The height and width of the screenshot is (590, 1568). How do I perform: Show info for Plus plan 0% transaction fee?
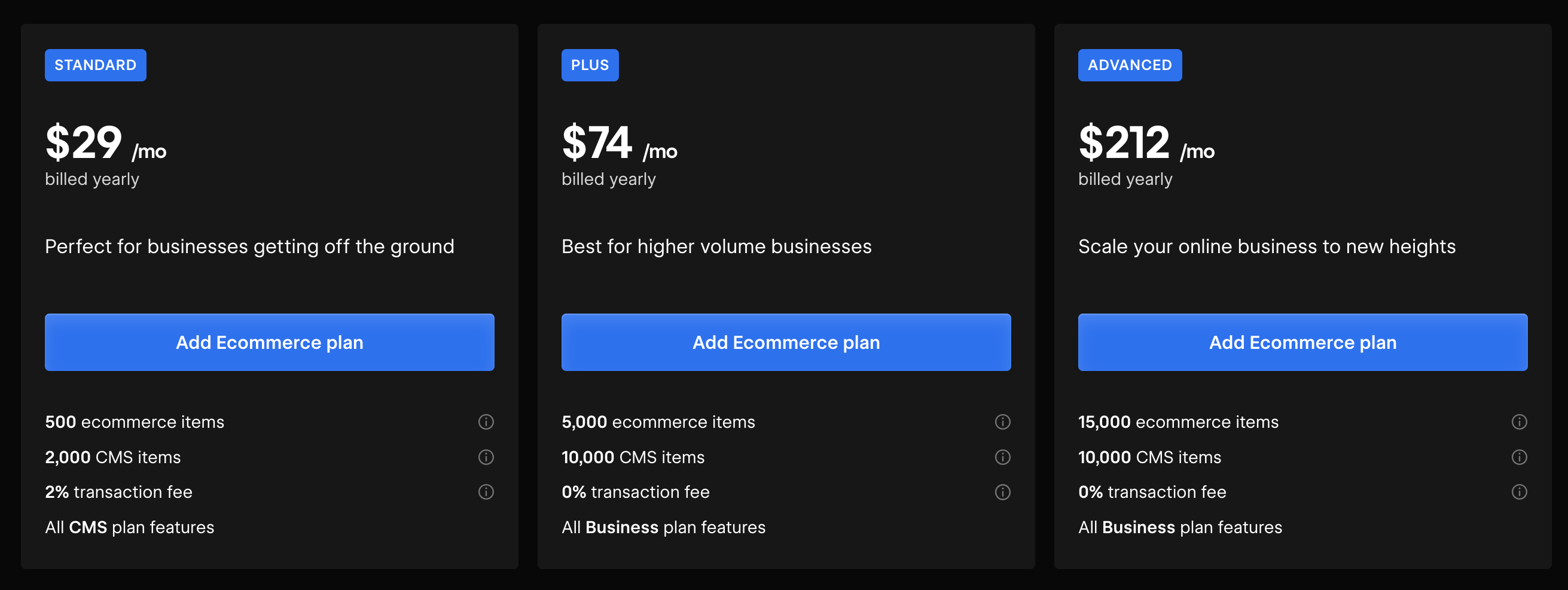coord(1002,492)
